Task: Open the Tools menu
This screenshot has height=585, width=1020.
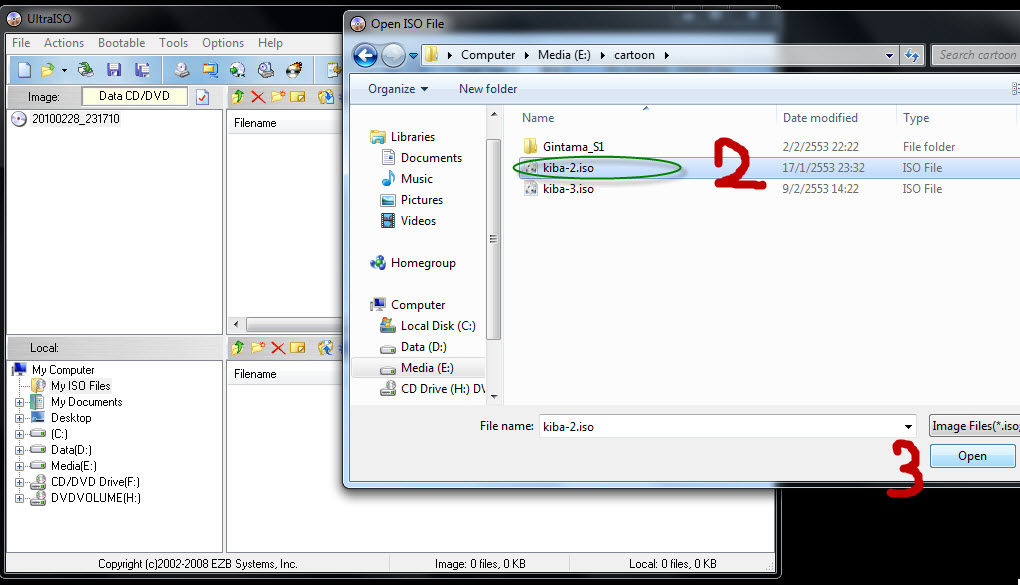Action: click(173, 43)
